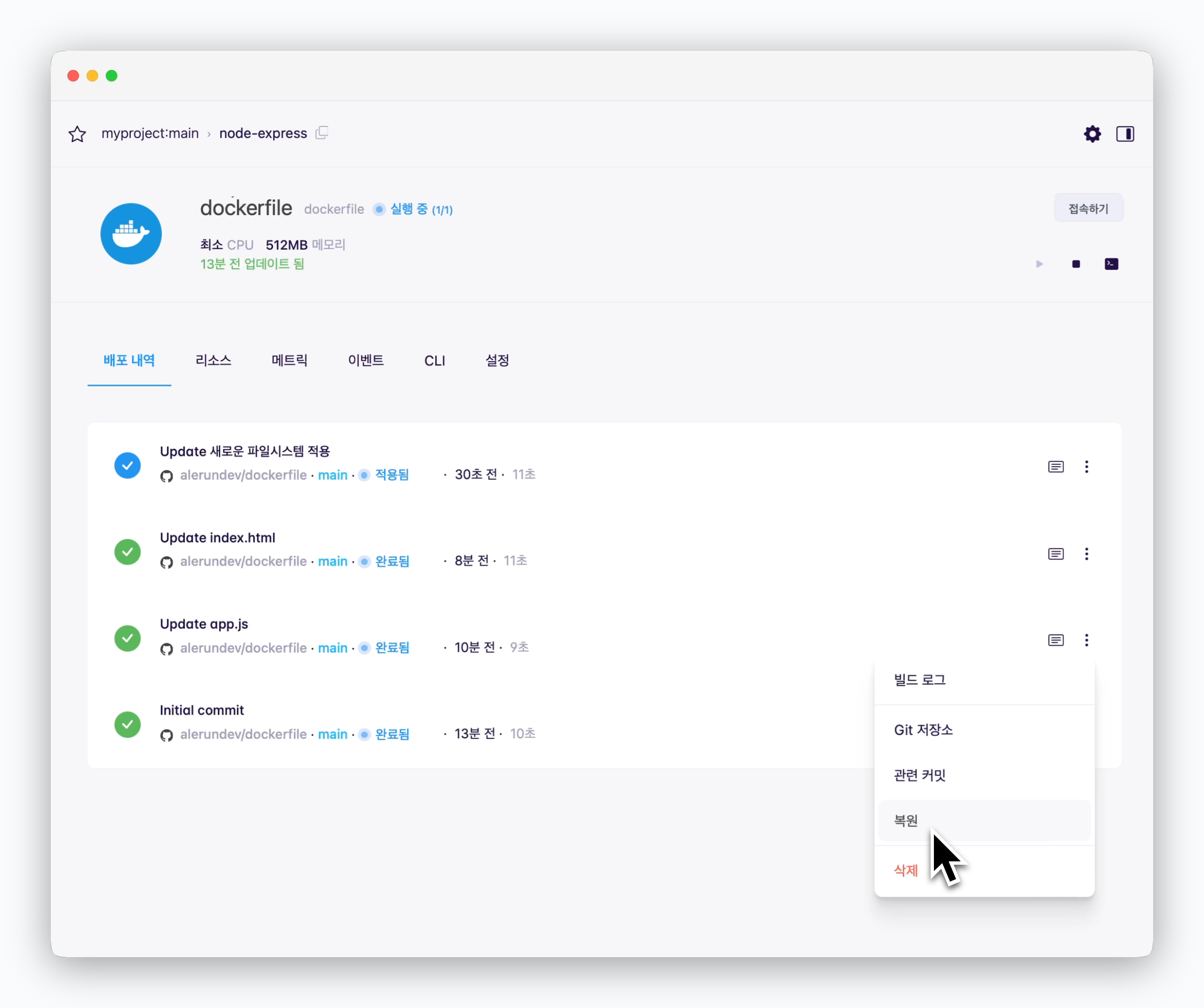Click the 'Initial commit' deployment title
Viewport: 1204px width, 1008px height.
pos(201,710)
